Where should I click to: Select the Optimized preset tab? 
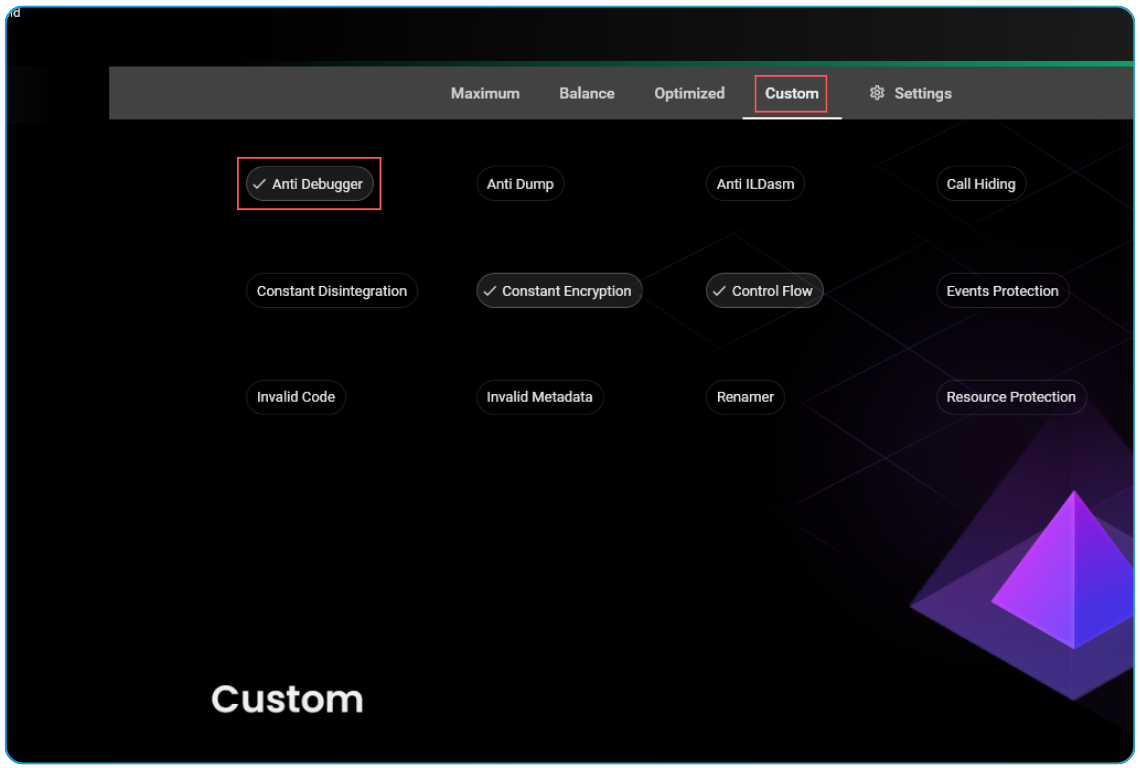pyautogui.click(x=689, y=92)
